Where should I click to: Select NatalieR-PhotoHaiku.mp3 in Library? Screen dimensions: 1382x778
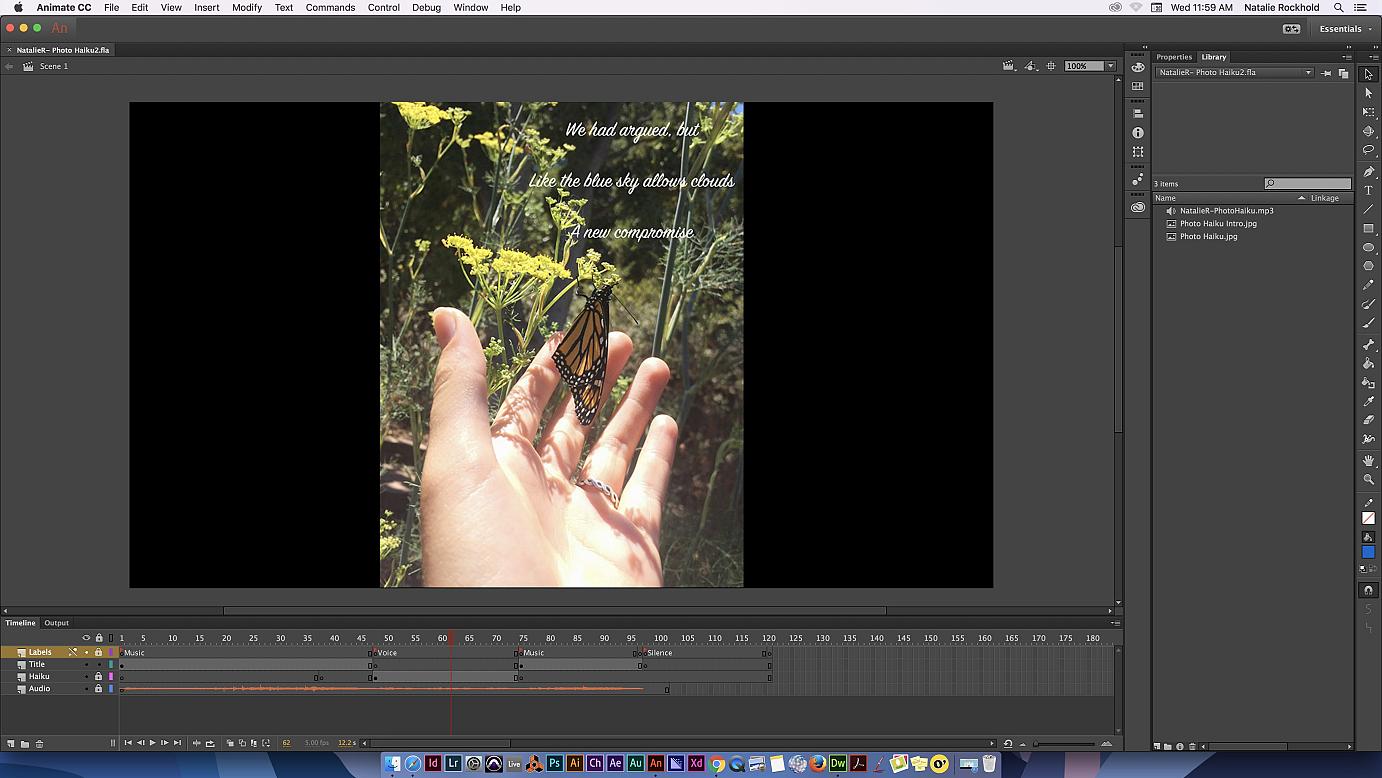pos(1226,211)
